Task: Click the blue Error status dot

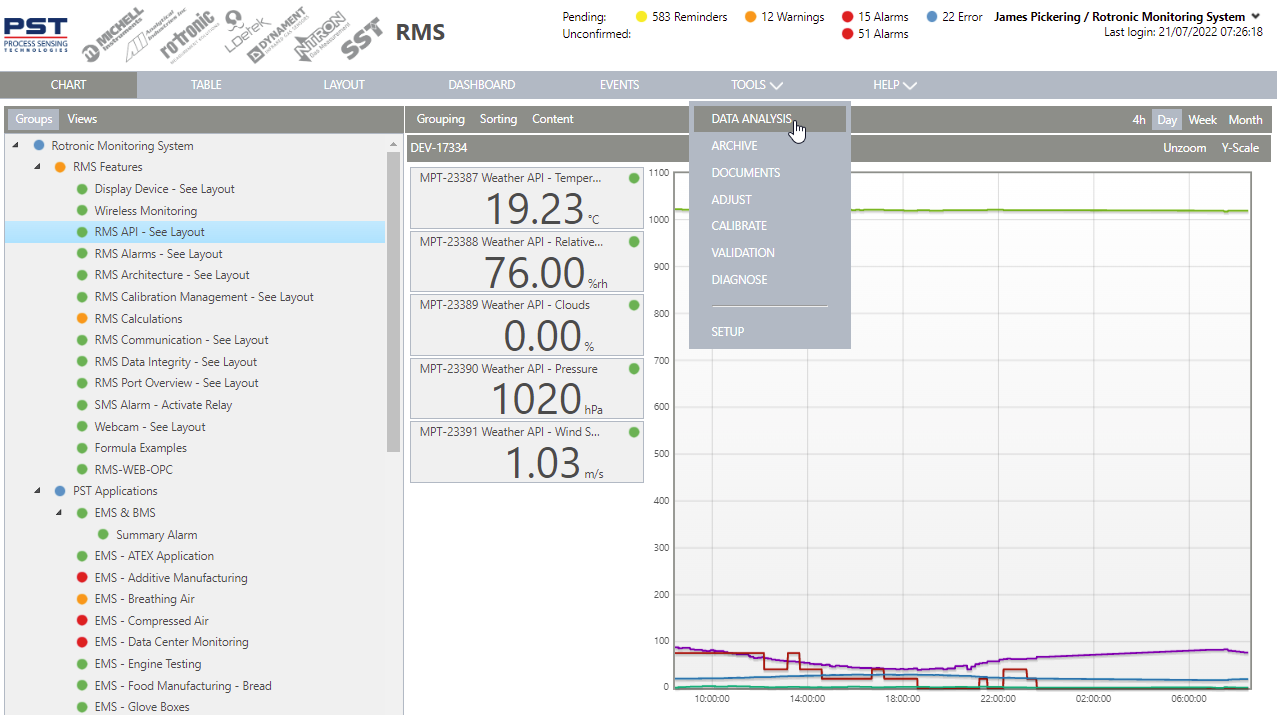Action: [931, 17]
